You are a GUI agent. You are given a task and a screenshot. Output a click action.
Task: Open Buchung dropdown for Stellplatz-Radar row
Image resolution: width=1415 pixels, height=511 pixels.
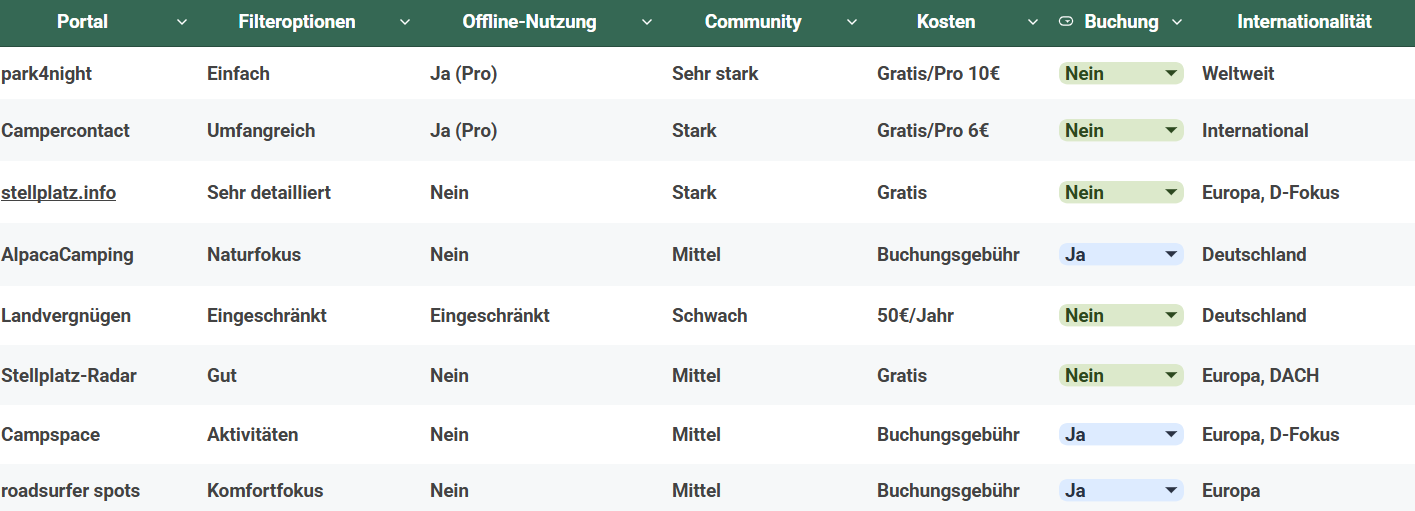click(1171, 376)
